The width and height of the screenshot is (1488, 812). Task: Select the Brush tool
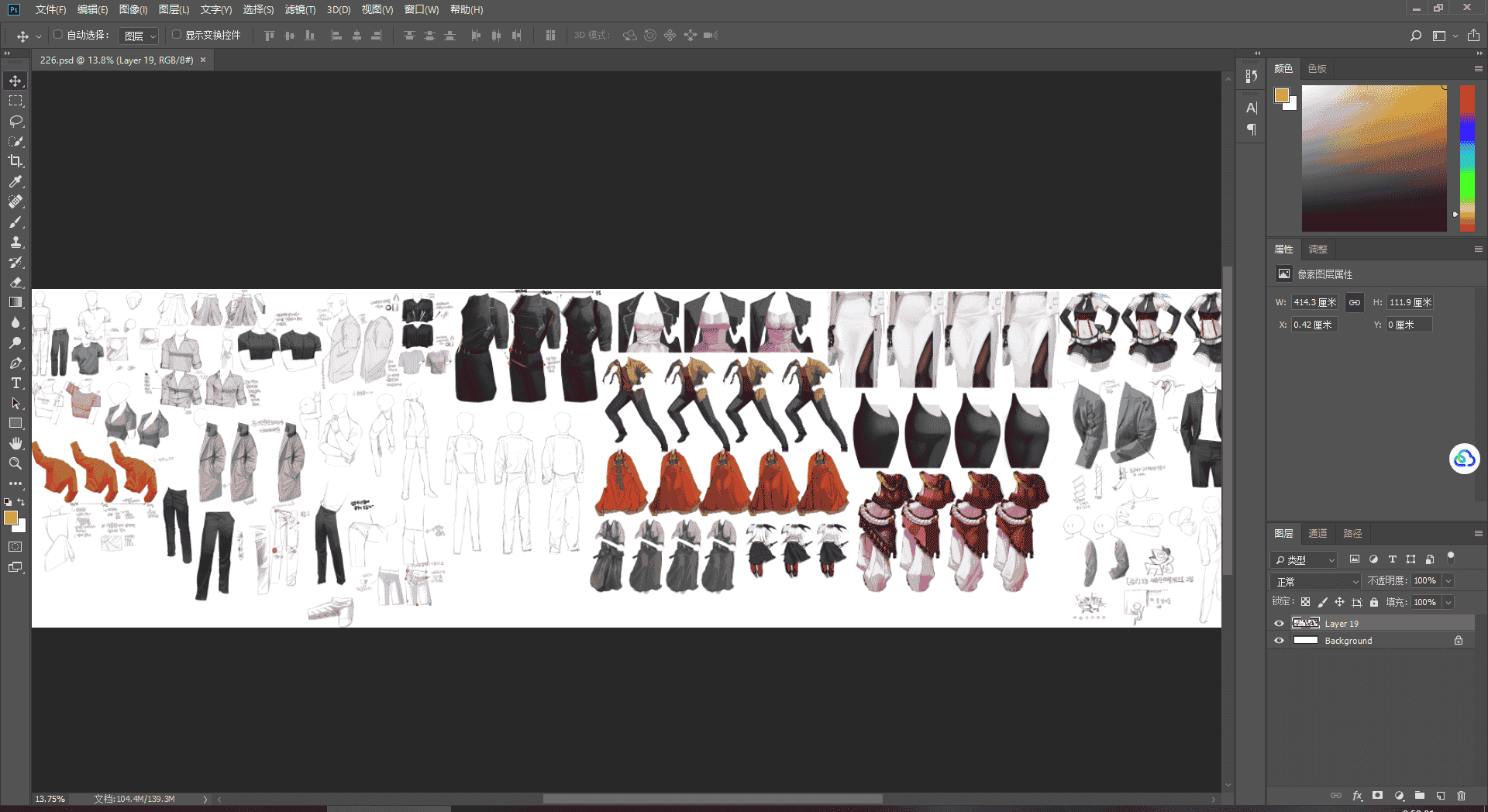(15, 222)
